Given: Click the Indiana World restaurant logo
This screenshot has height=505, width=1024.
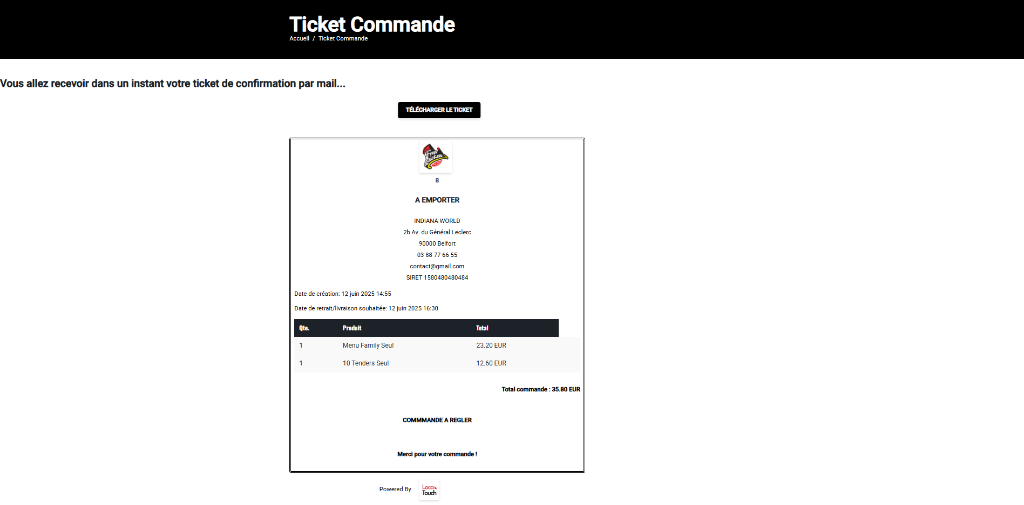Looking at the screenshot, I should [436, 157].
